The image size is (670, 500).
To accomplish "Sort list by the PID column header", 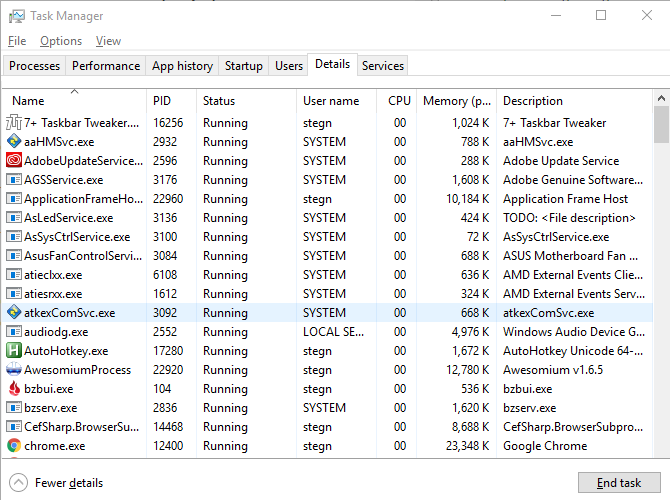I will coord(162,101).
